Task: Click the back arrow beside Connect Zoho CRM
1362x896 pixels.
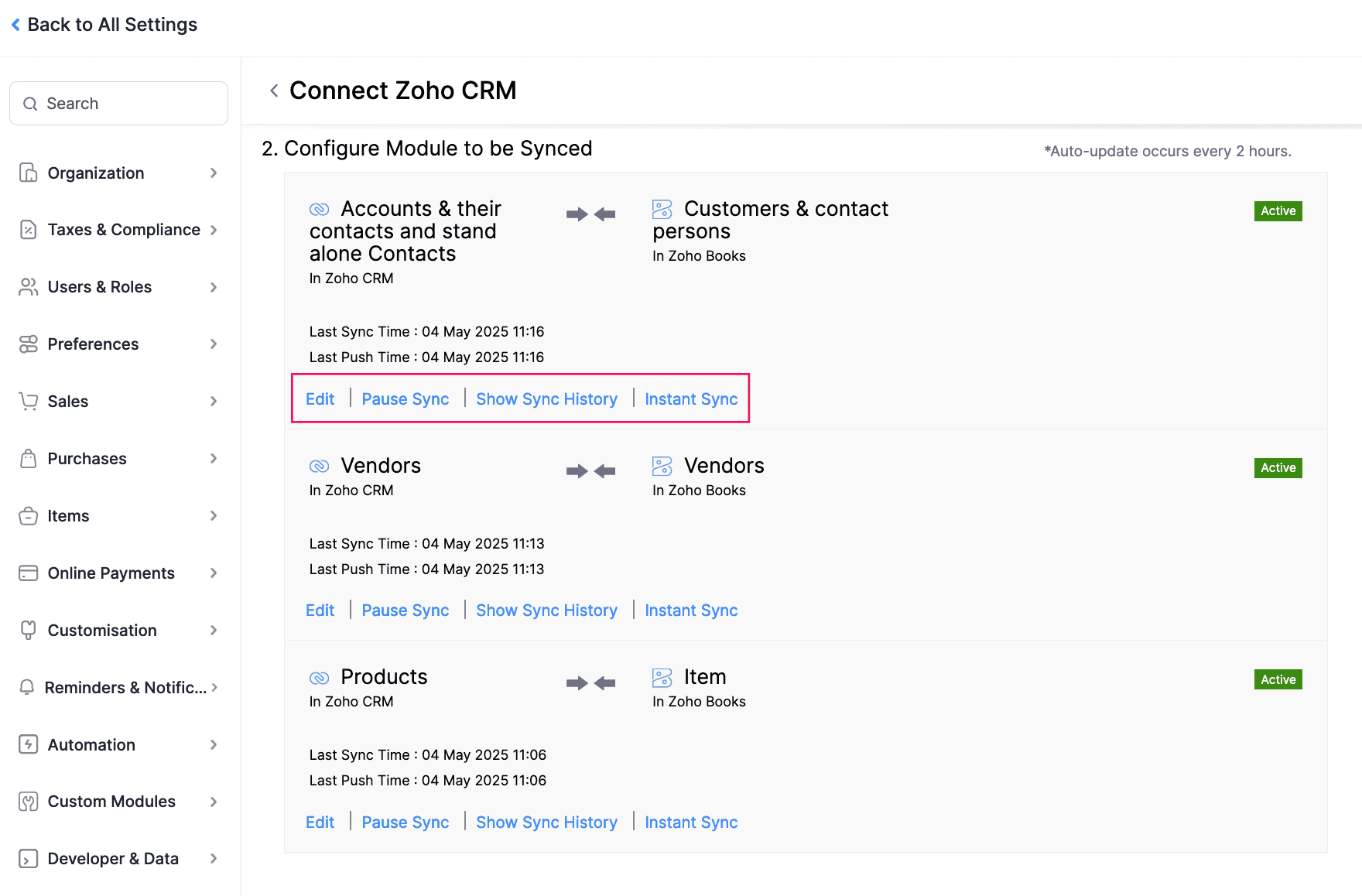Action: [274, 91]
